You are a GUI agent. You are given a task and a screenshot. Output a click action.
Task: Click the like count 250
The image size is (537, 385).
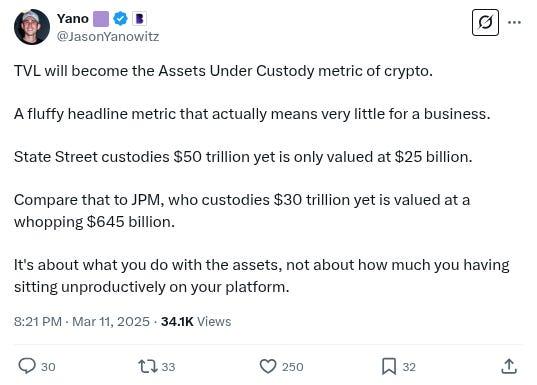point(293,367)
